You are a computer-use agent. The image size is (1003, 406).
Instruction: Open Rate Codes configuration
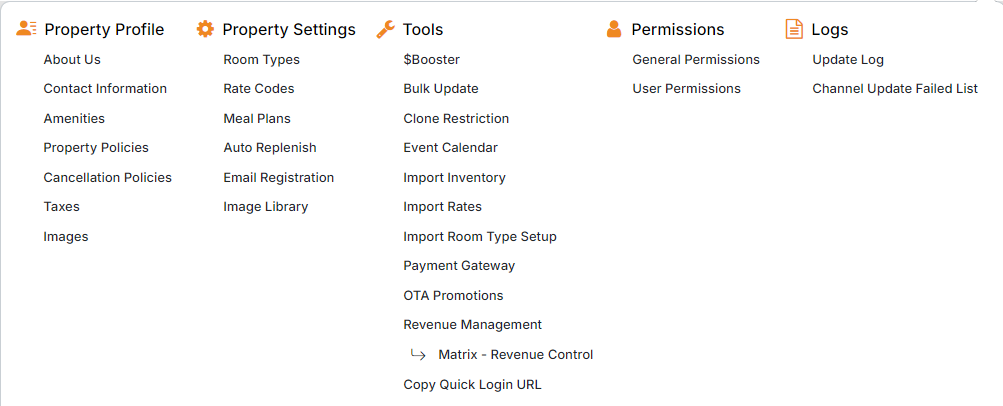pos(258,89)
